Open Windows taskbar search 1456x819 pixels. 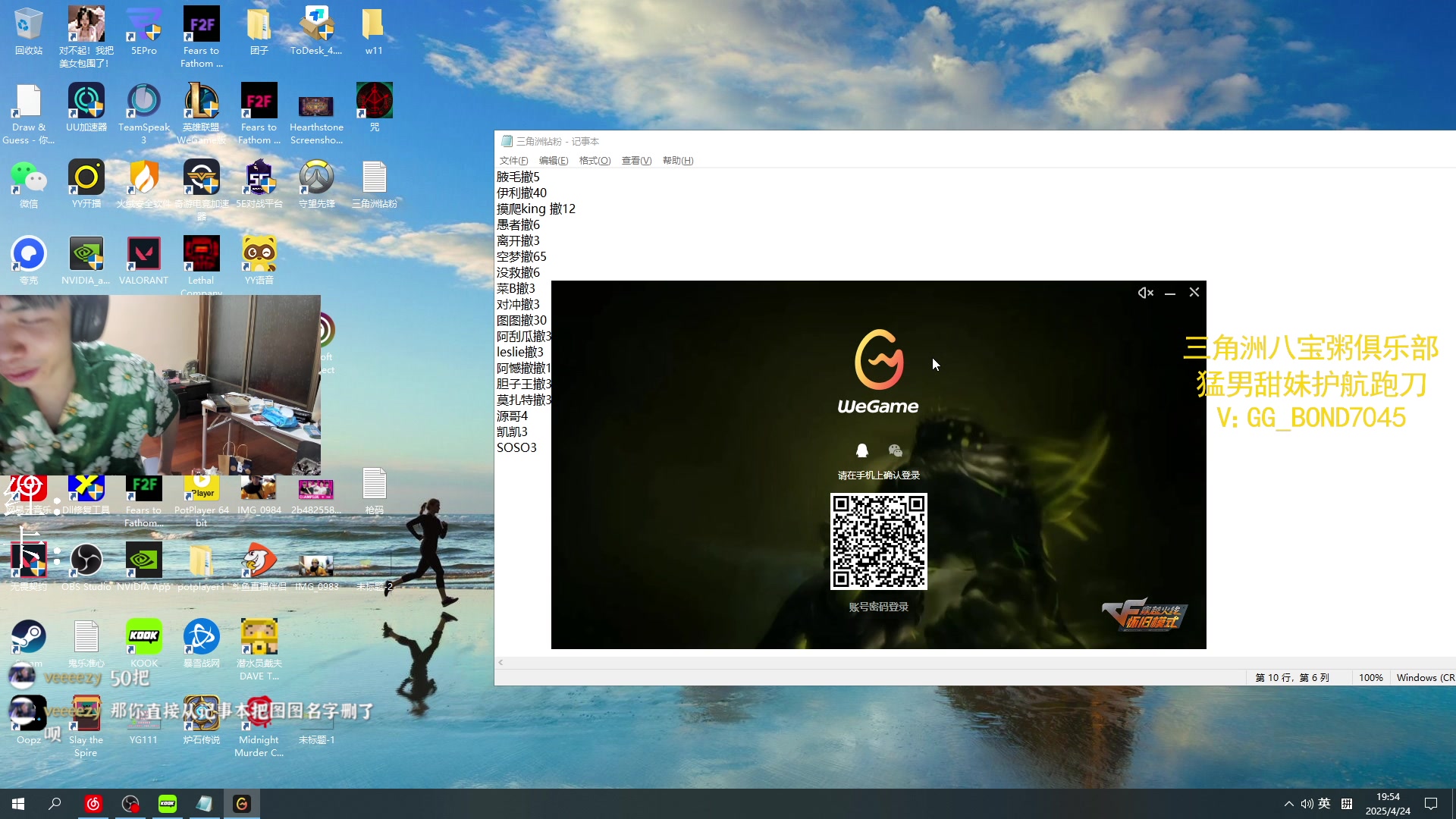point(55,804)
